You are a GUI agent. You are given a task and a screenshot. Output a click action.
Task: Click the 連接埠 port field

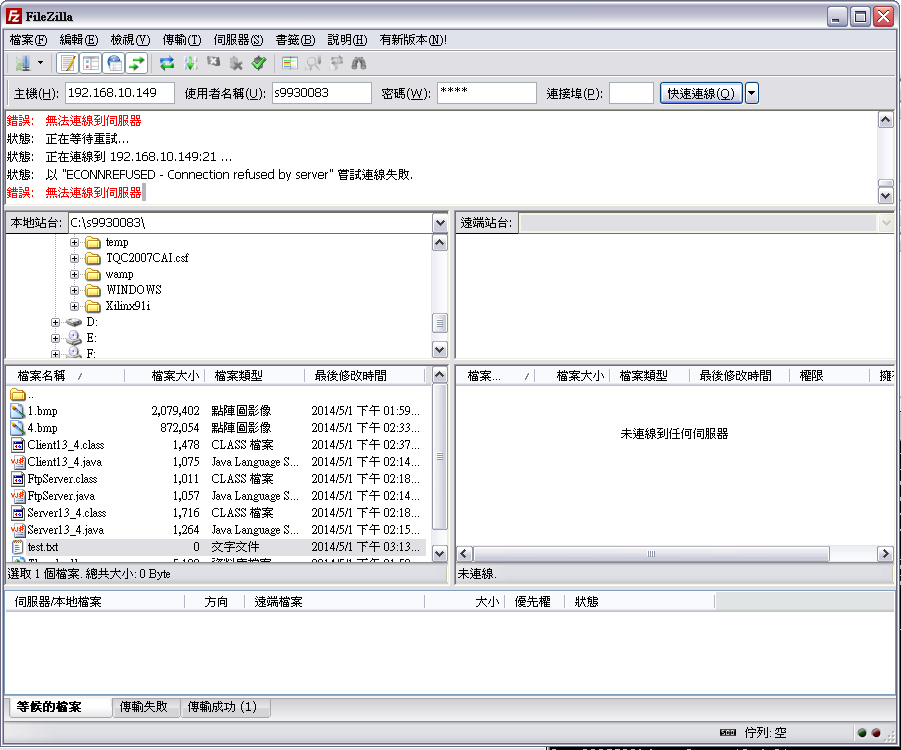[631, 93]
